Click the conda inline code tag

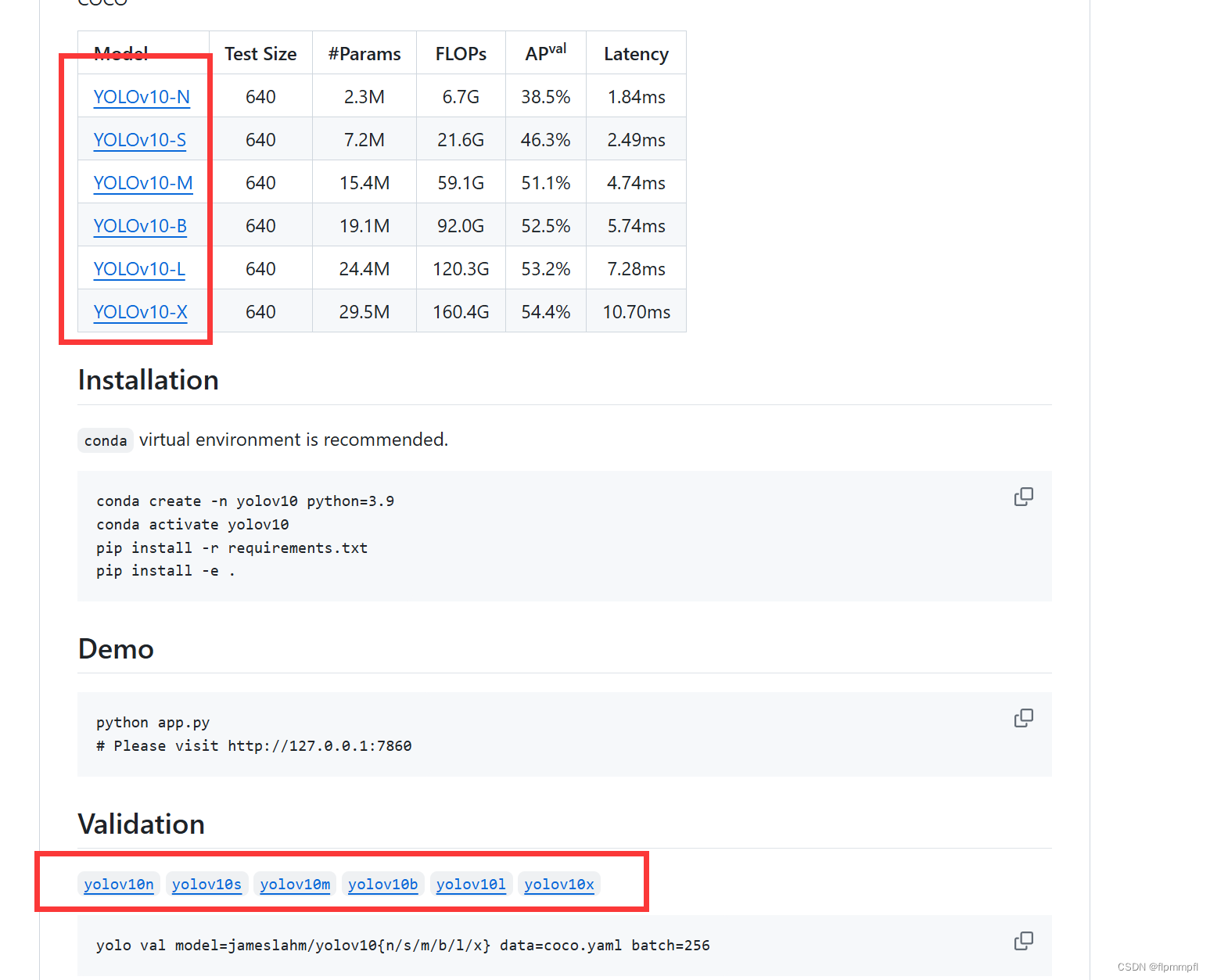[x=106, y=440]
